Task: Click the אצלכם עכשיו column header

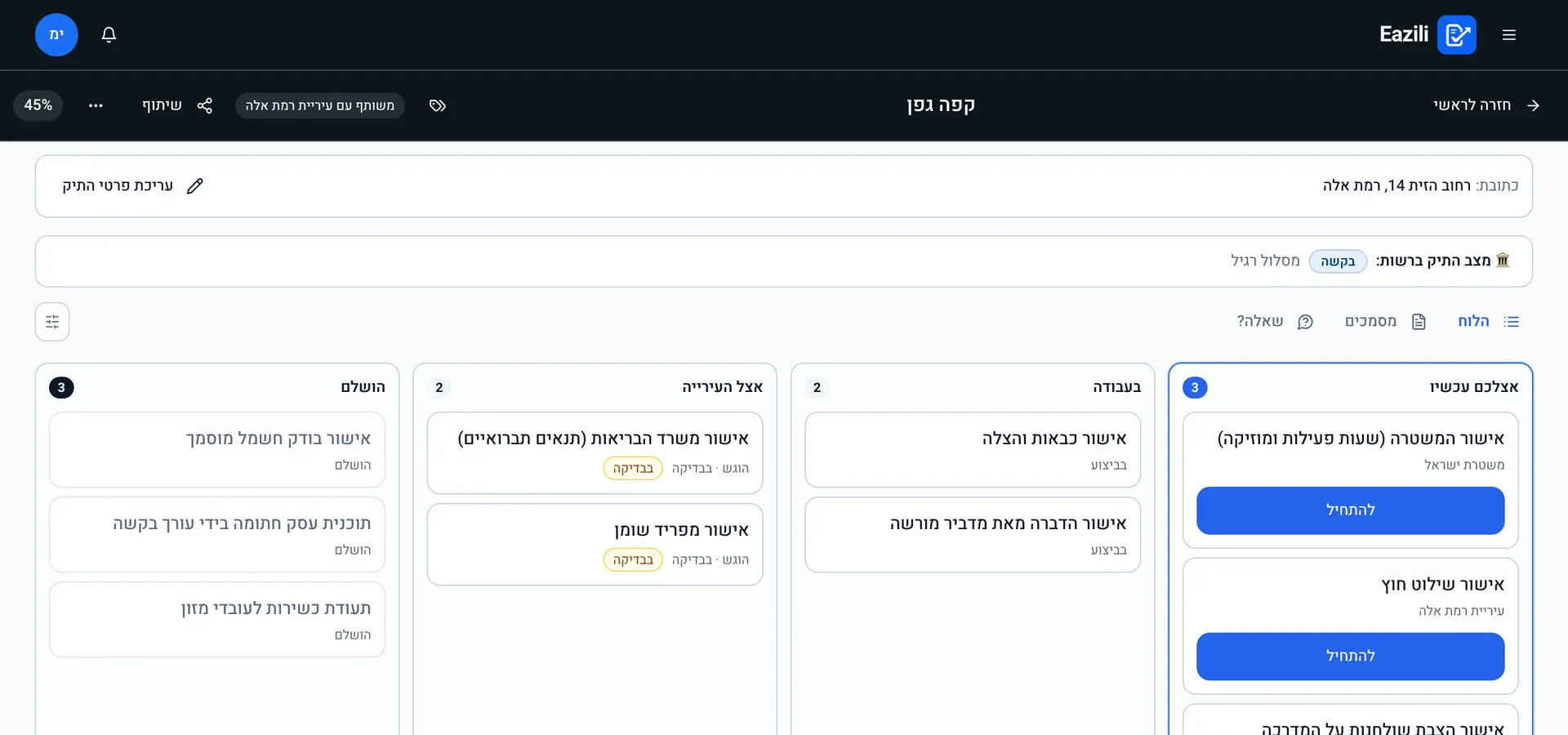Action: 1473,387
